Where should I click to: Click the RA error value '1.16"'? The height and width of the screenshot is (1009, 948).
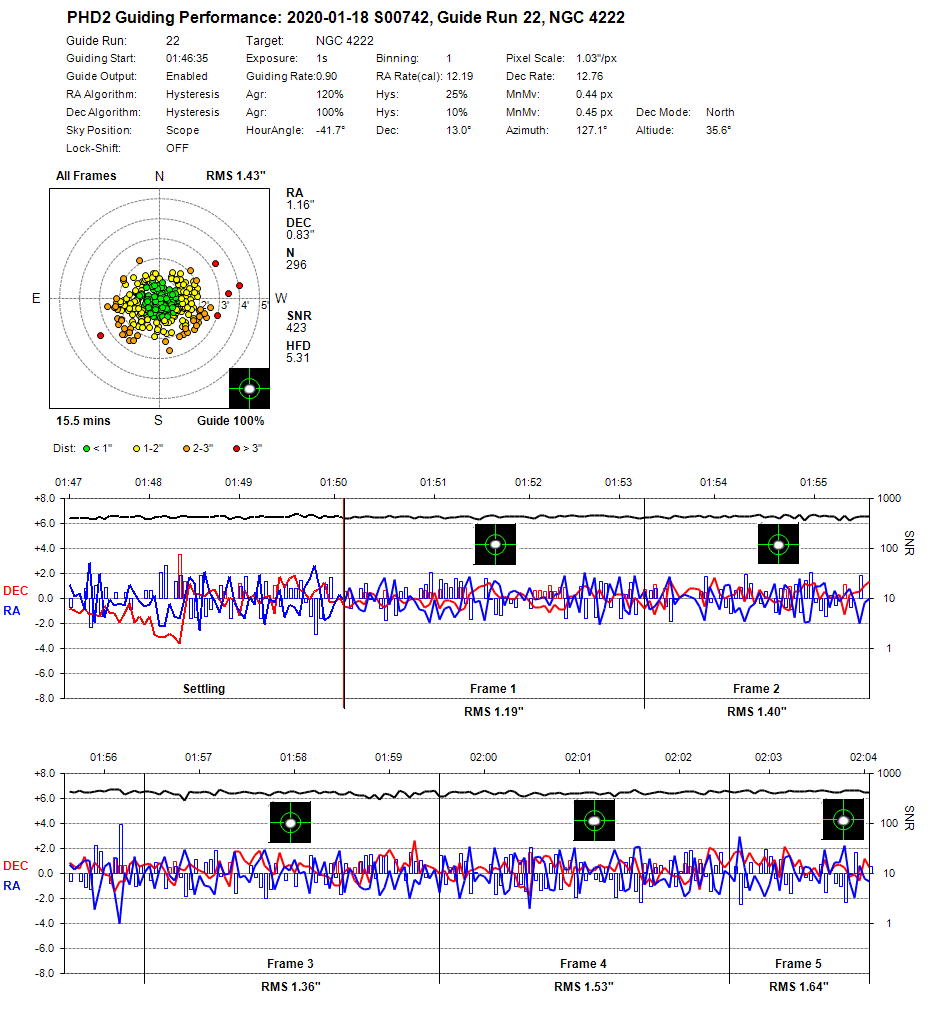point(300,205)
